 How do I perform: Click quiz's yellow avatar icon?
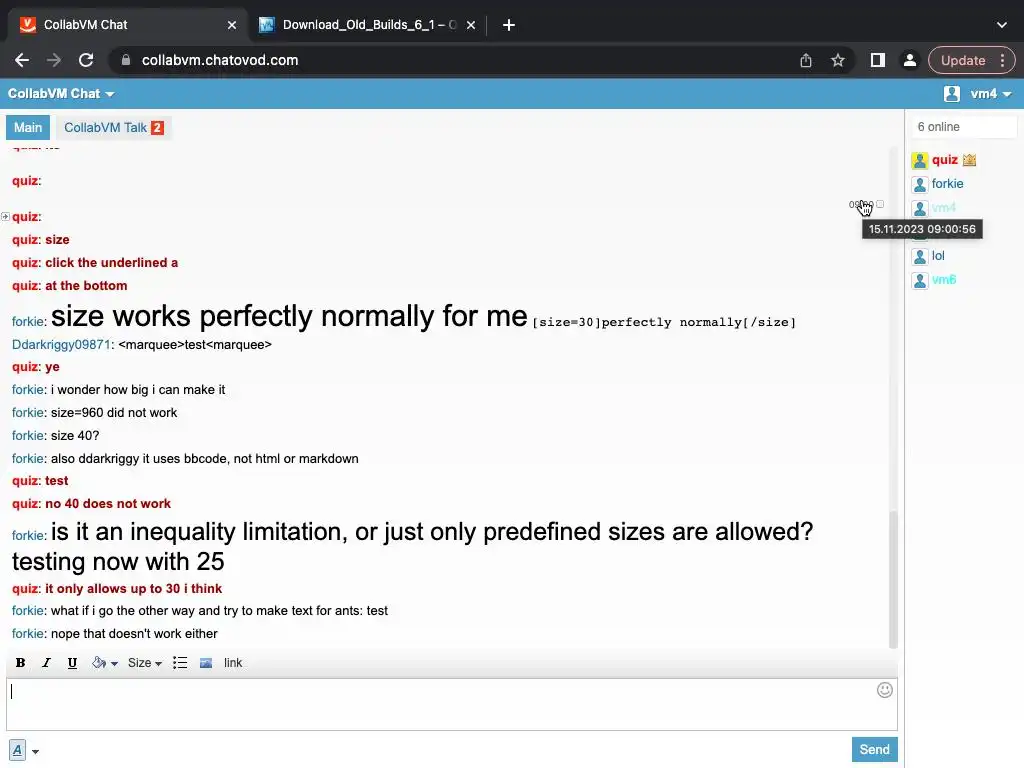[x=920, y=160]
